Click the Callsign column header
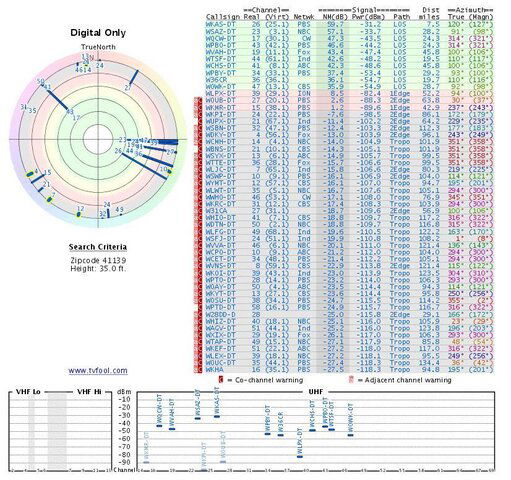 (223, 17)
